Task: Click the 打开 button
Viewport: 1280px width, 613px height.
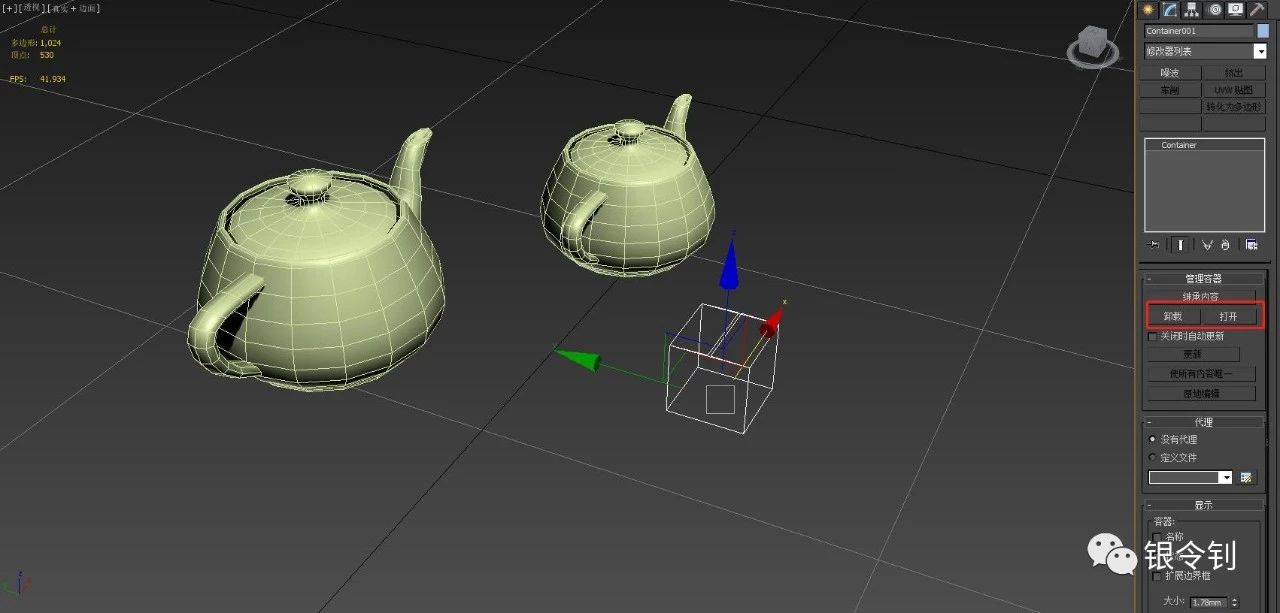Action: coord(1228,316)
